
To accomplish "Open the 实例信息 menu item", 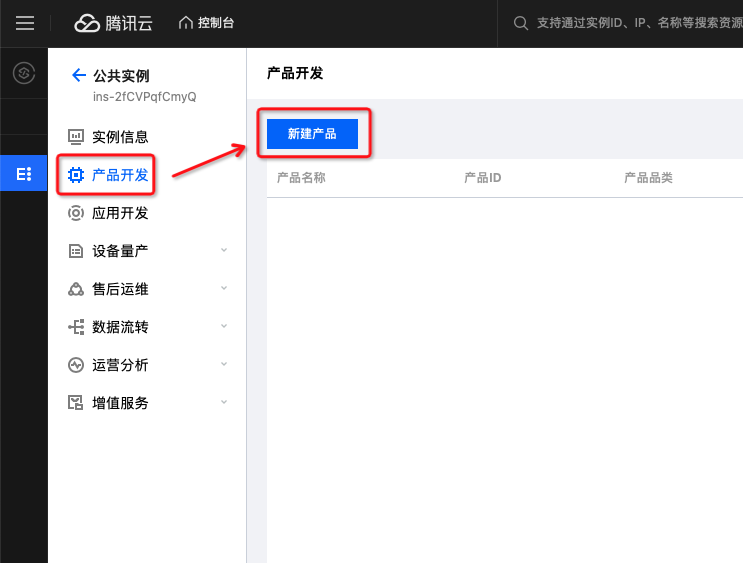I will (120, 137).
